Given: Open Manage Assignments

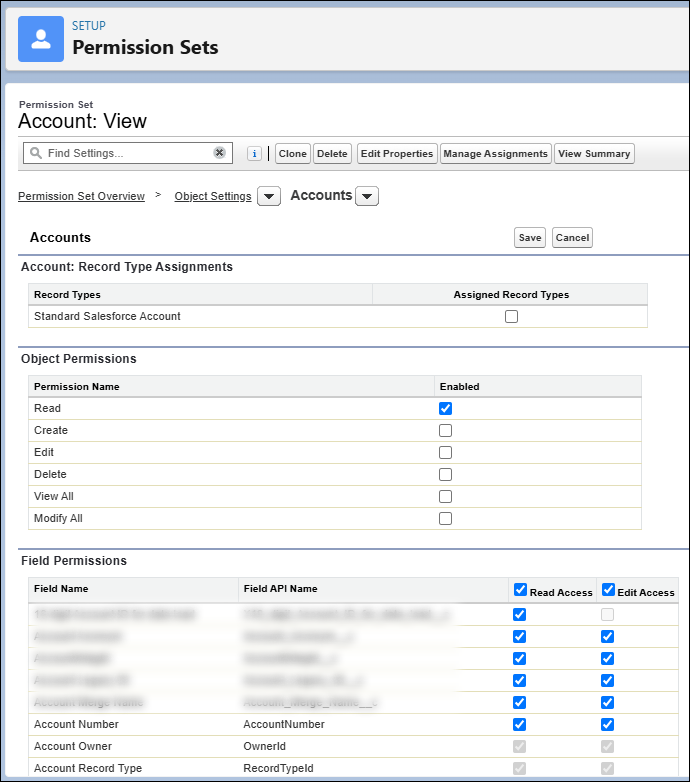Looking at the screenshot, I should [496, 154].
